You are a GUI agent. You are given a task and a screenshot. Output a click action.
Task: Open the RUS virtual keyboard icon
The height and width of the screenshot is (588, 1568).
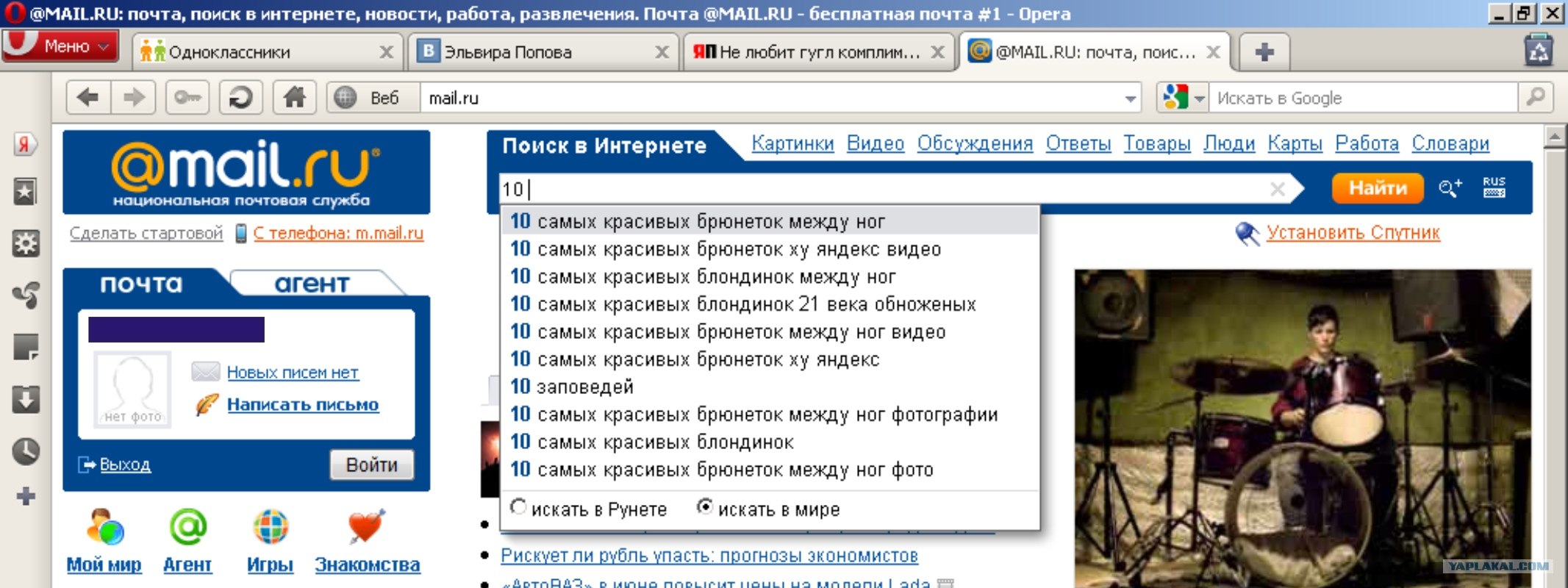click(1494, 187)
